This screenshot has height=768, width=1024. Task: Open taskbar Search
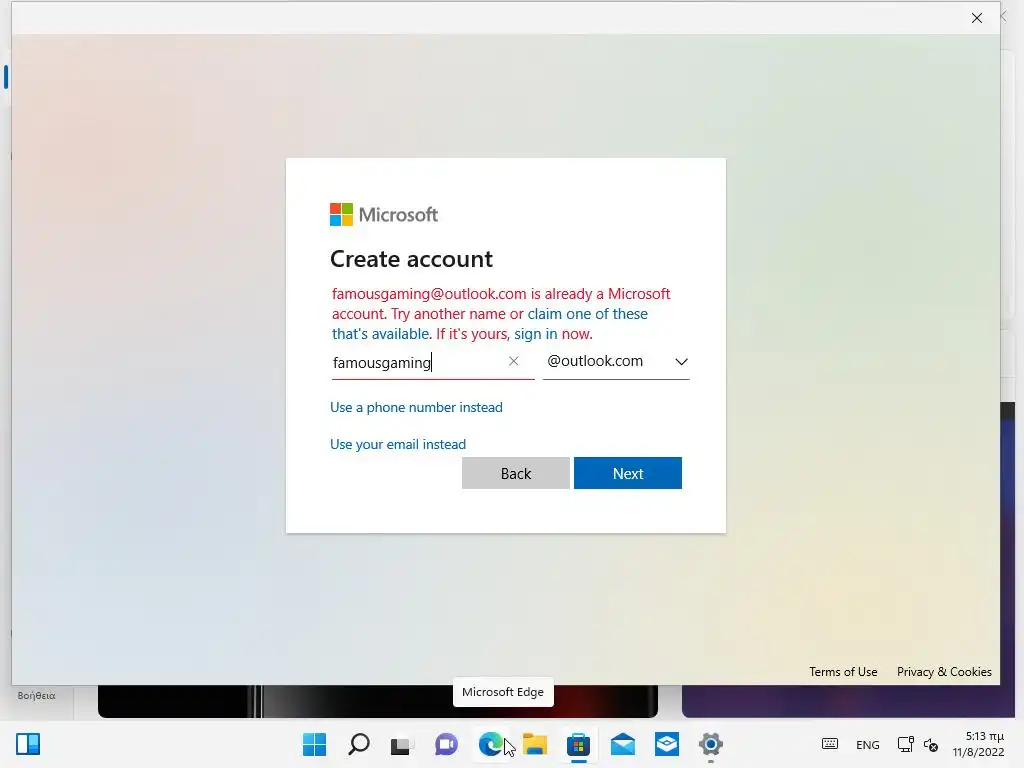point(359,744)
